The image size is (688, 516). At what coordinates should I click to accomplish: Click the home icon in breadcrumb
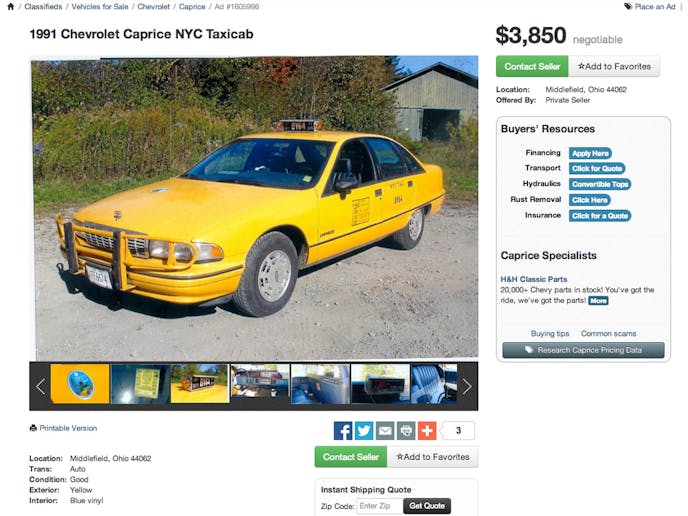pos(11,7)
